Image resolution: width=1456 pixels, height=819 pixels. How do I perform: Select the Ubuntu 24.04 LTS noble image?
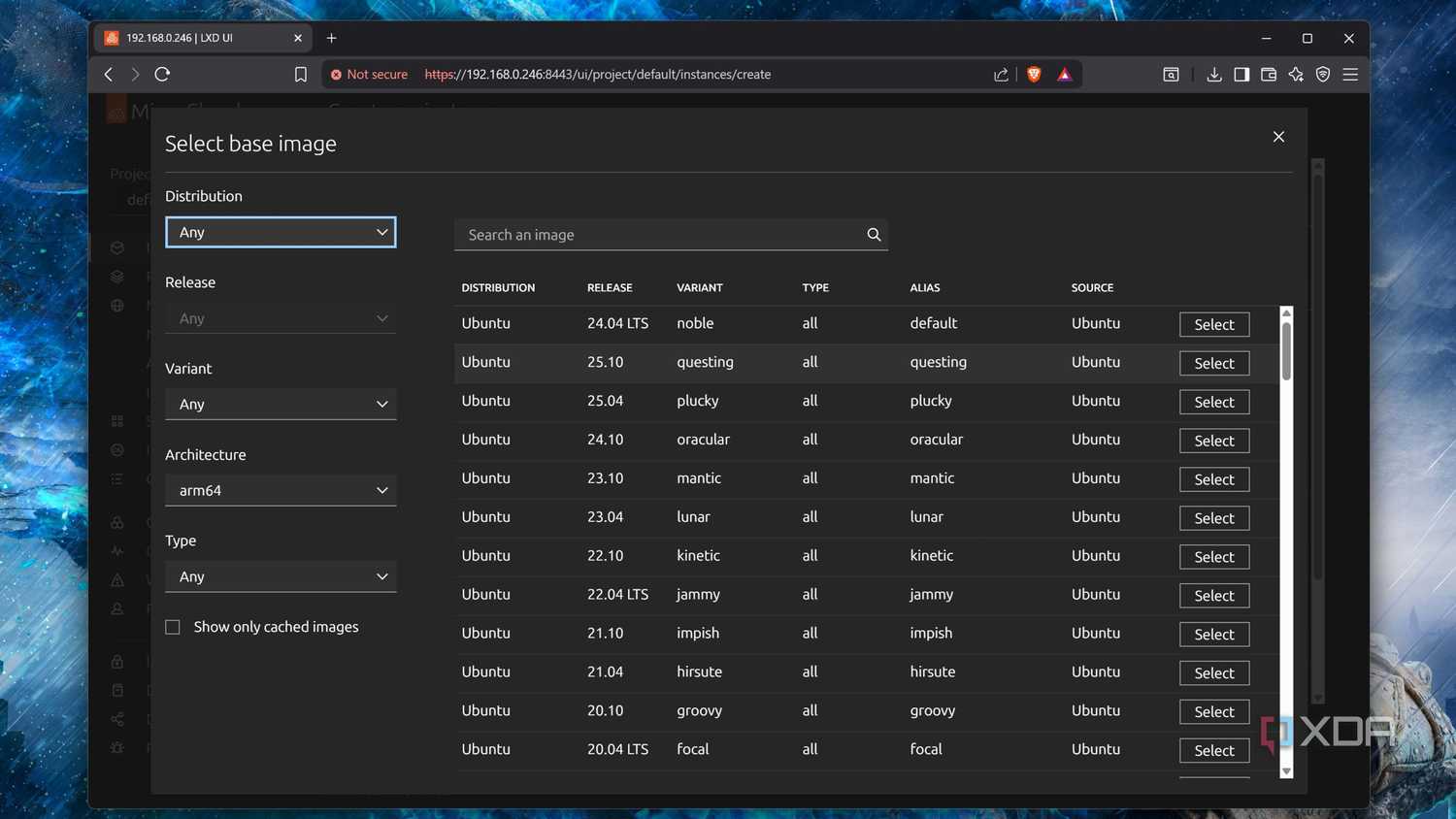point(1214,324)
